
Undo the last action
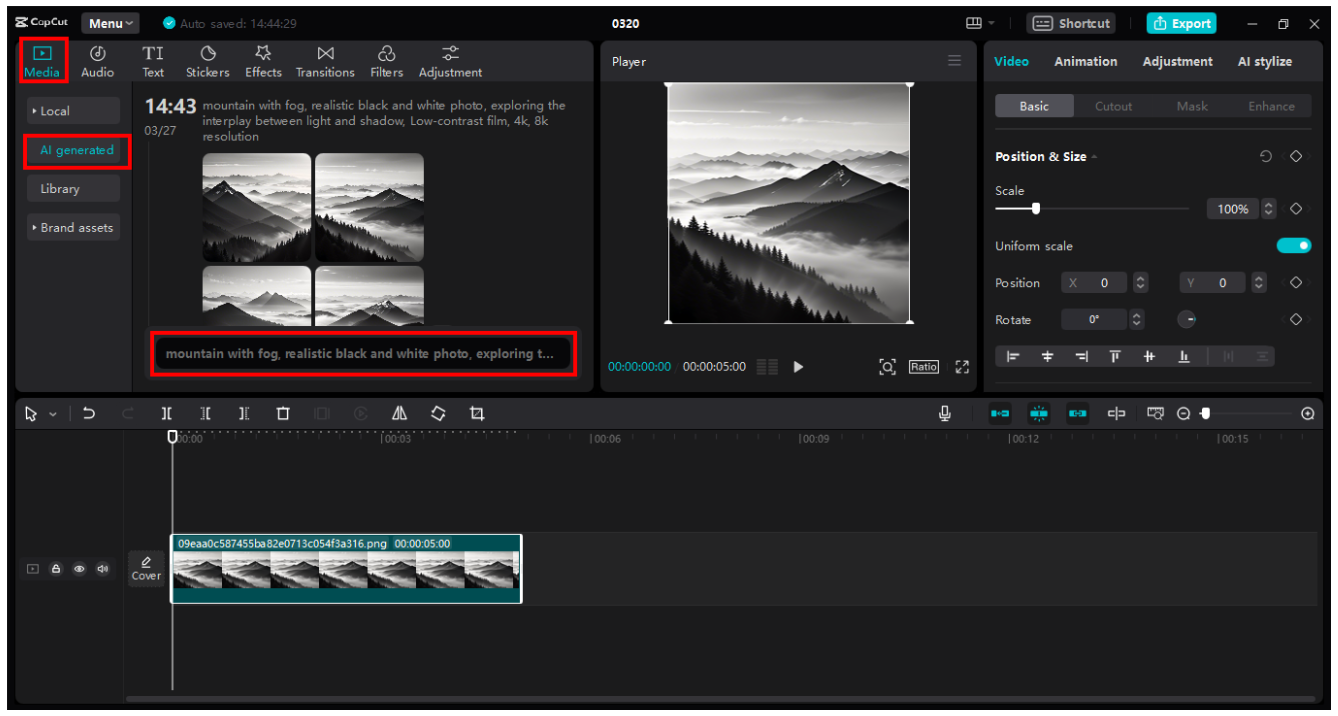coord(89,413)
